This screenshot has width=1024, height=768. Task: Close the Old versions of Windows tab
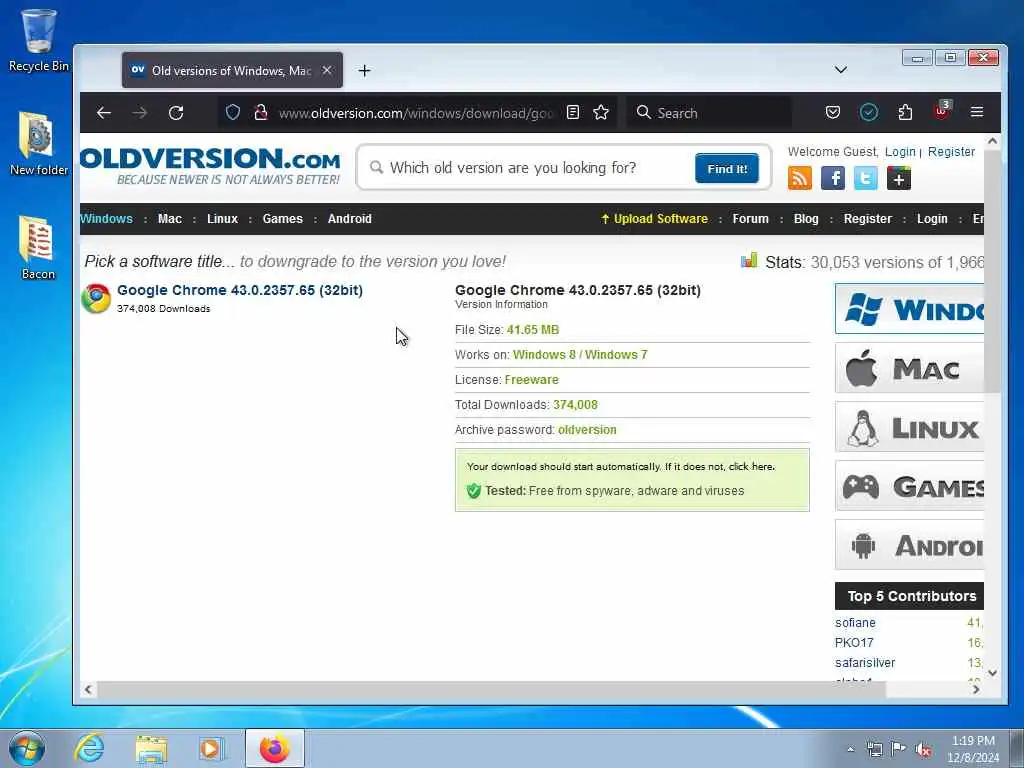pos(327,70)
